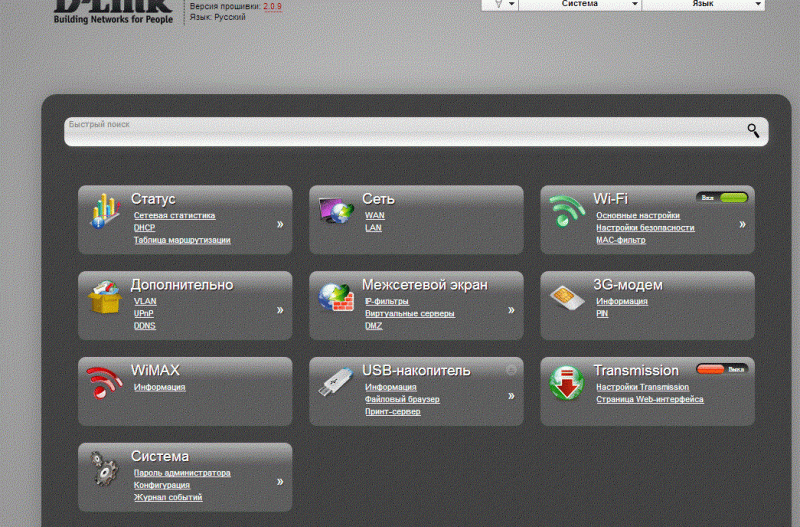Open the Виртуальные серверы link
The width and height of the screenshot is (800, 527).
(409, 313)
